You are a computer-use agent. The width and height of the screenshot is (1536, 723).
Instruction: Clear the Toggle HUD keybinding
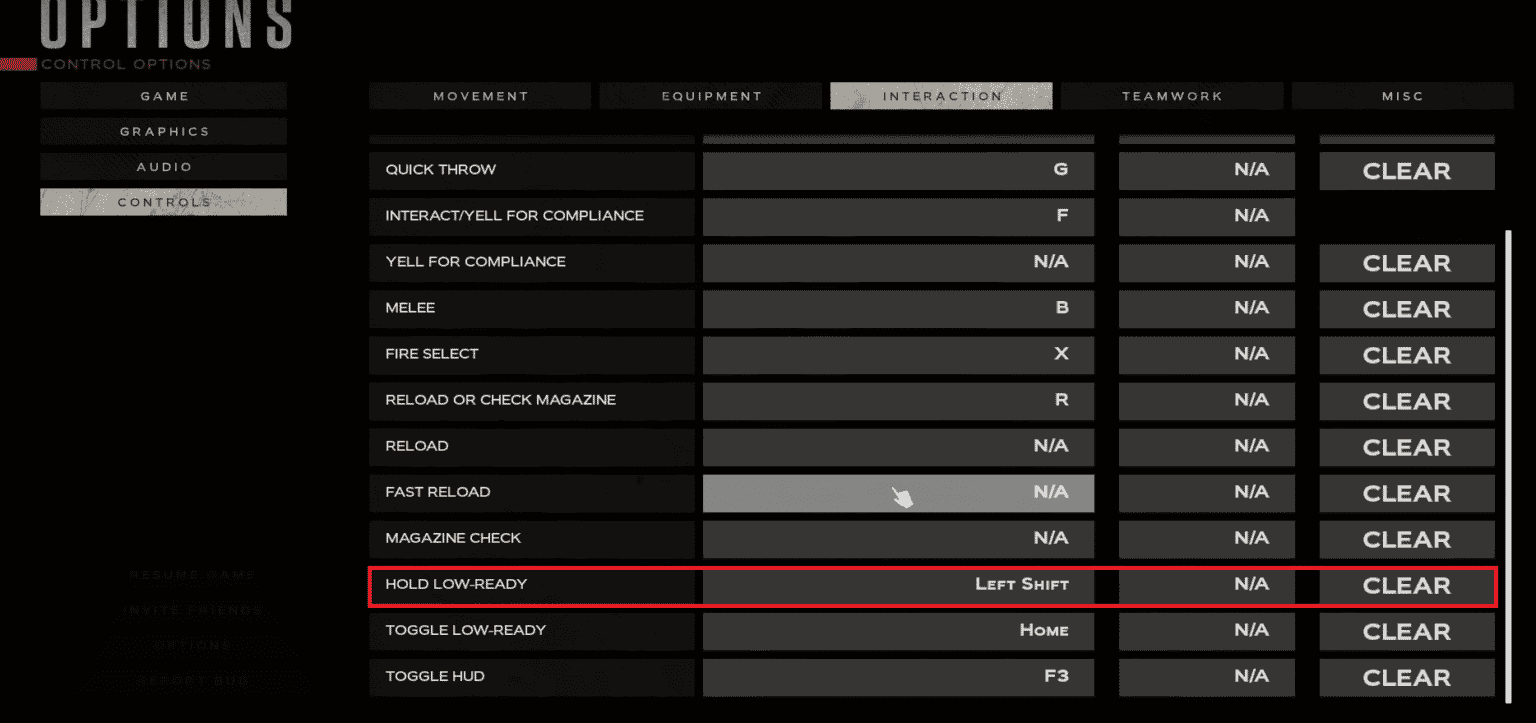pyautogui.click(x=1406, y=678)
